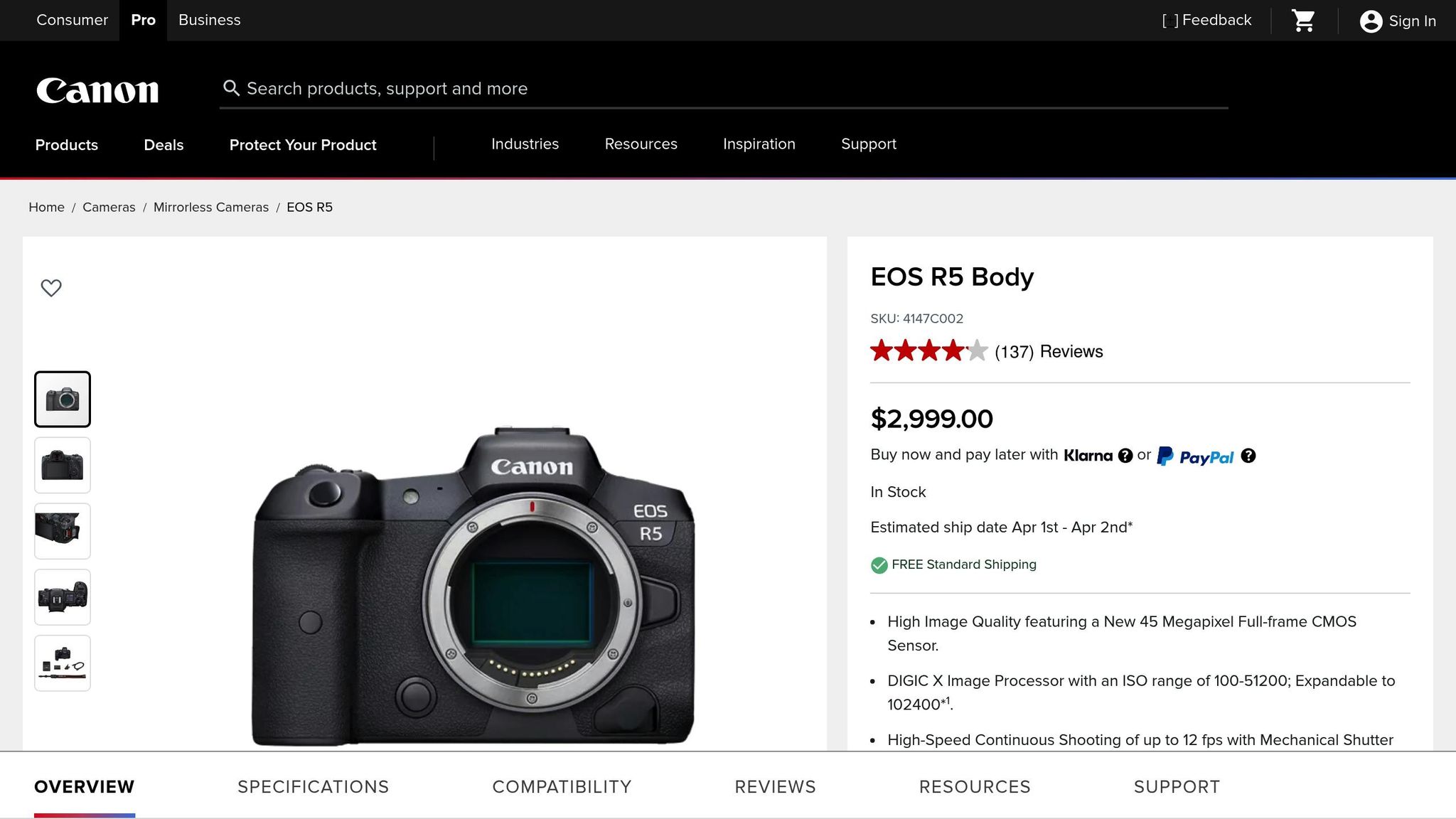Switch to Business site tab
The image size is (1456, 819).
[x=210, y=20]
